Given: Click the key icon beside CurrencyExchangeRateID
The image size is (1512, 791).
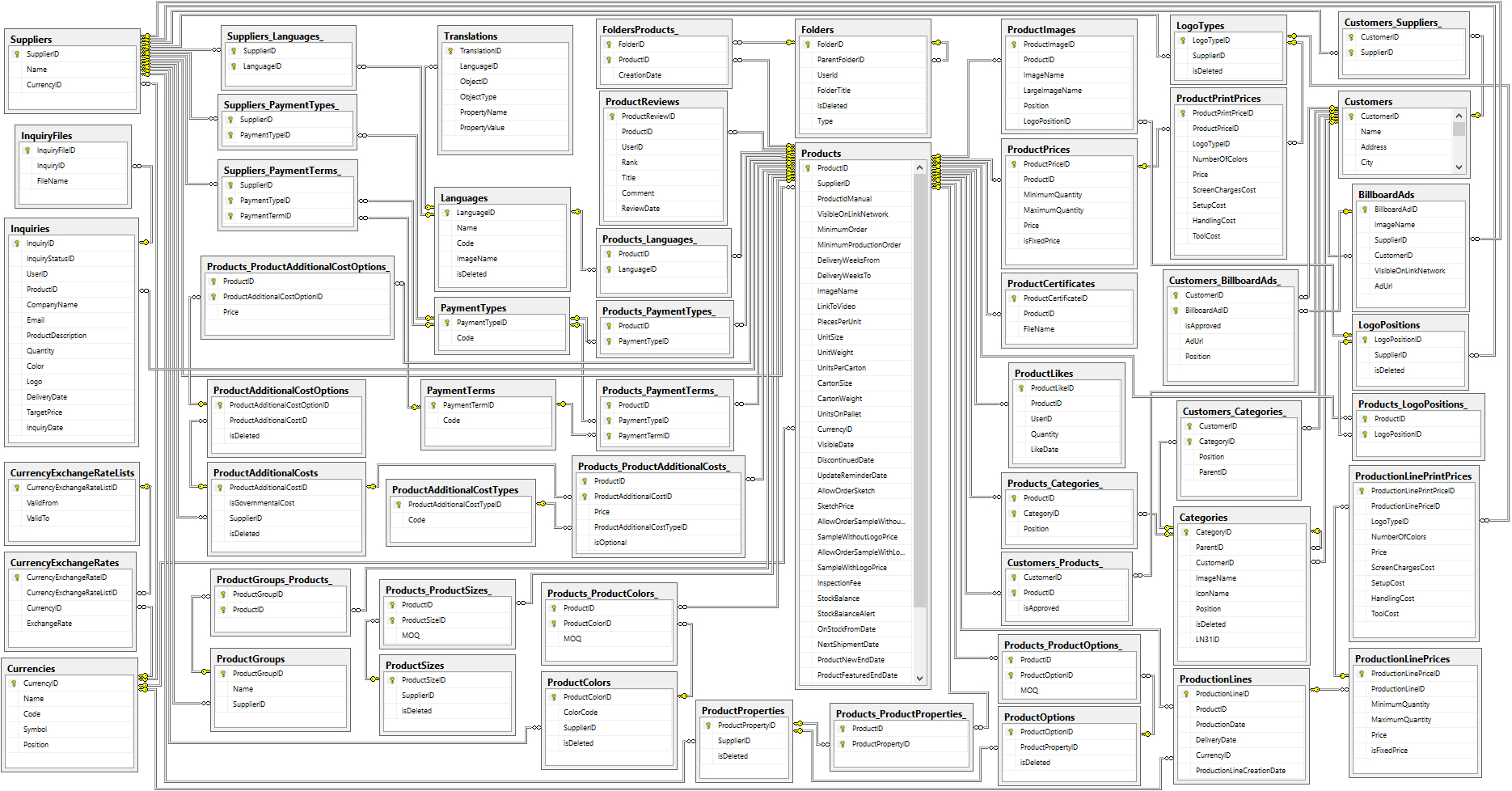Looking at the screenshot, I should [x=17, y=577].
